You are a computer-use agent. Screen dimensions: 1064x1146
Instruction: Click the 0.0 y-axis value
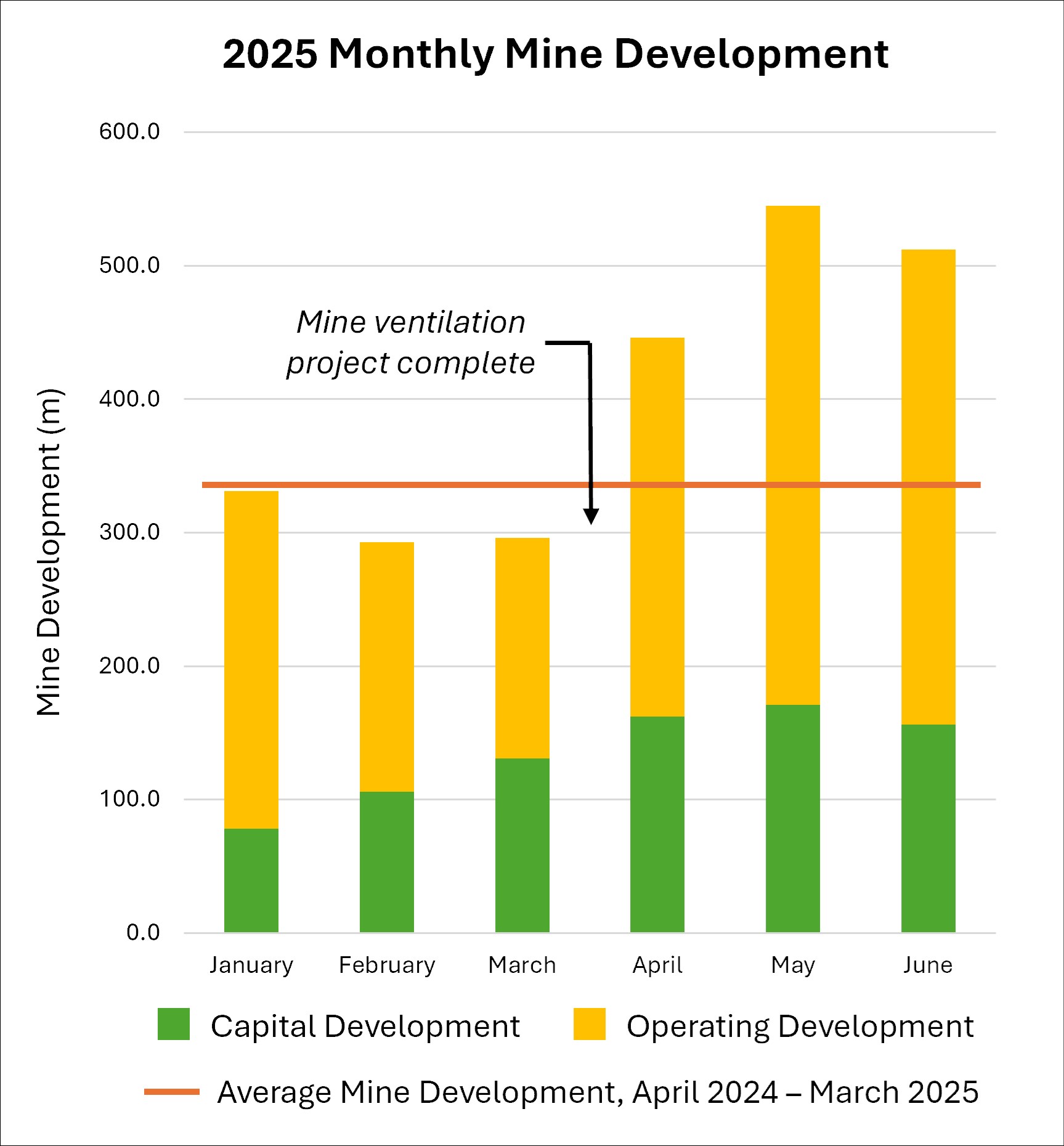coord(143,932)
